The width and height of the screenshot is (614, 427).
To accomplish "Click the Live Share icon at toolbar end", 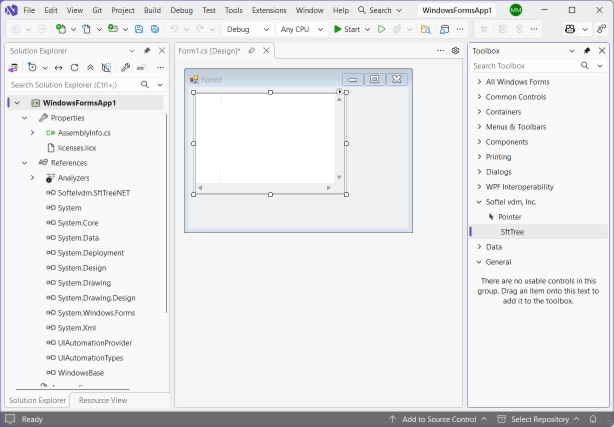I will (601, 29).
